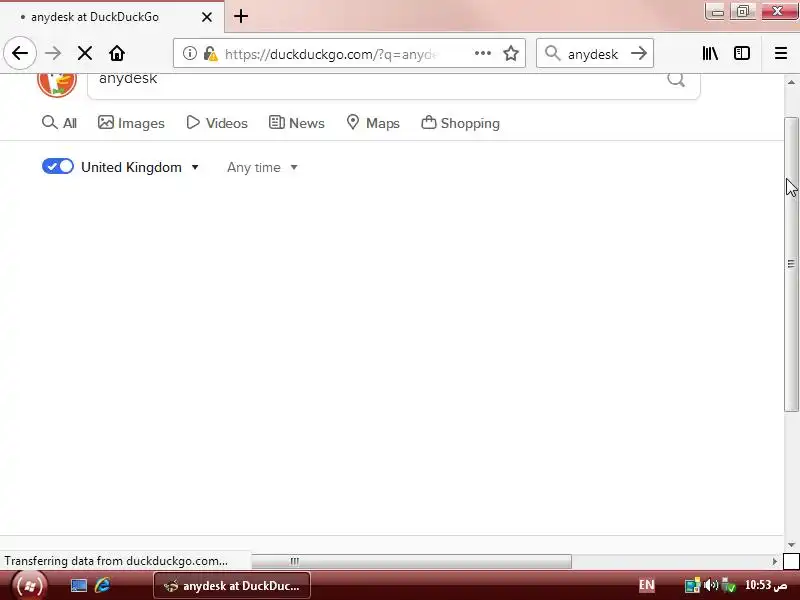Screen dimensions: 800x600
Task: Restore down the Firefox window
Action: coord(743,11)
